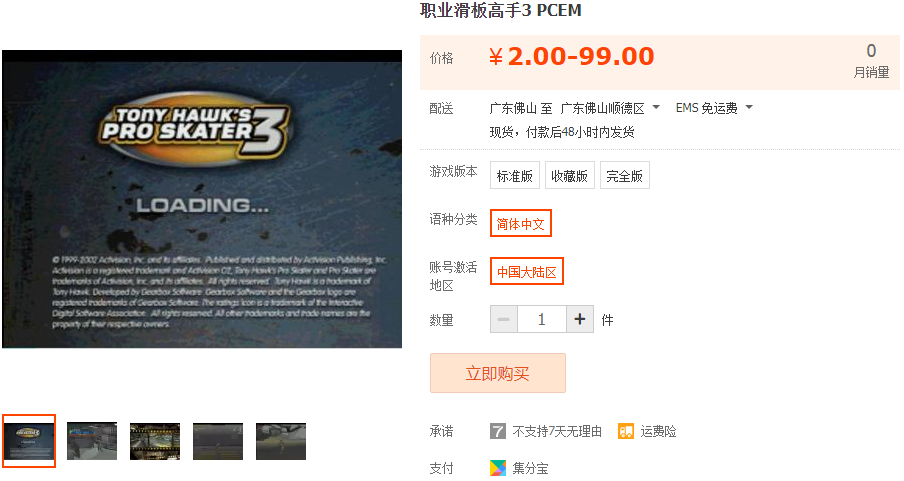Click the quantity input field
Viewport: 904px width, 481px height.
(x=541, y=319)
